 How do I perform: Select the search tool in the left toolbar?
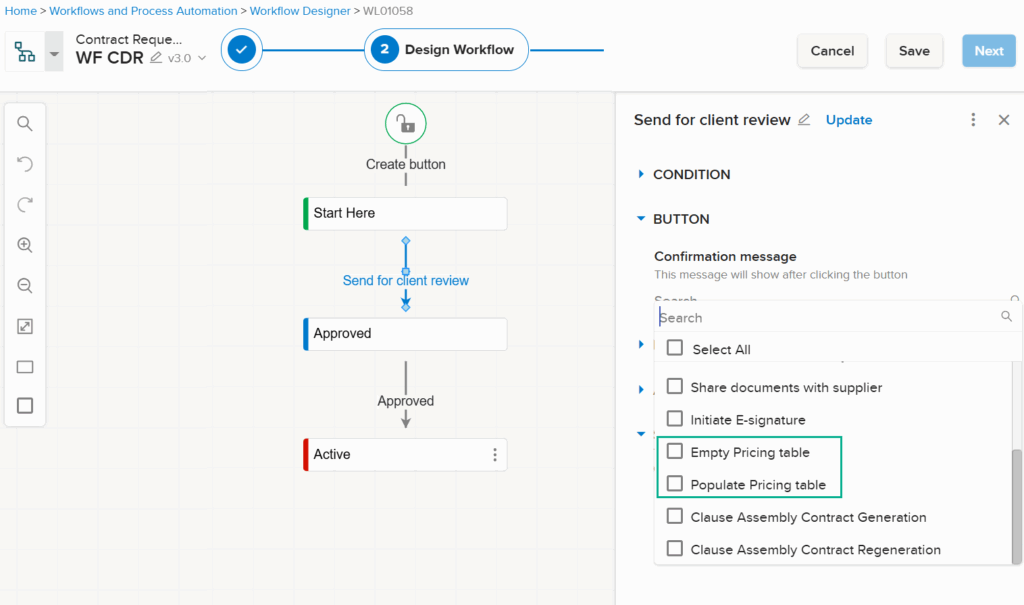(25, 123)
